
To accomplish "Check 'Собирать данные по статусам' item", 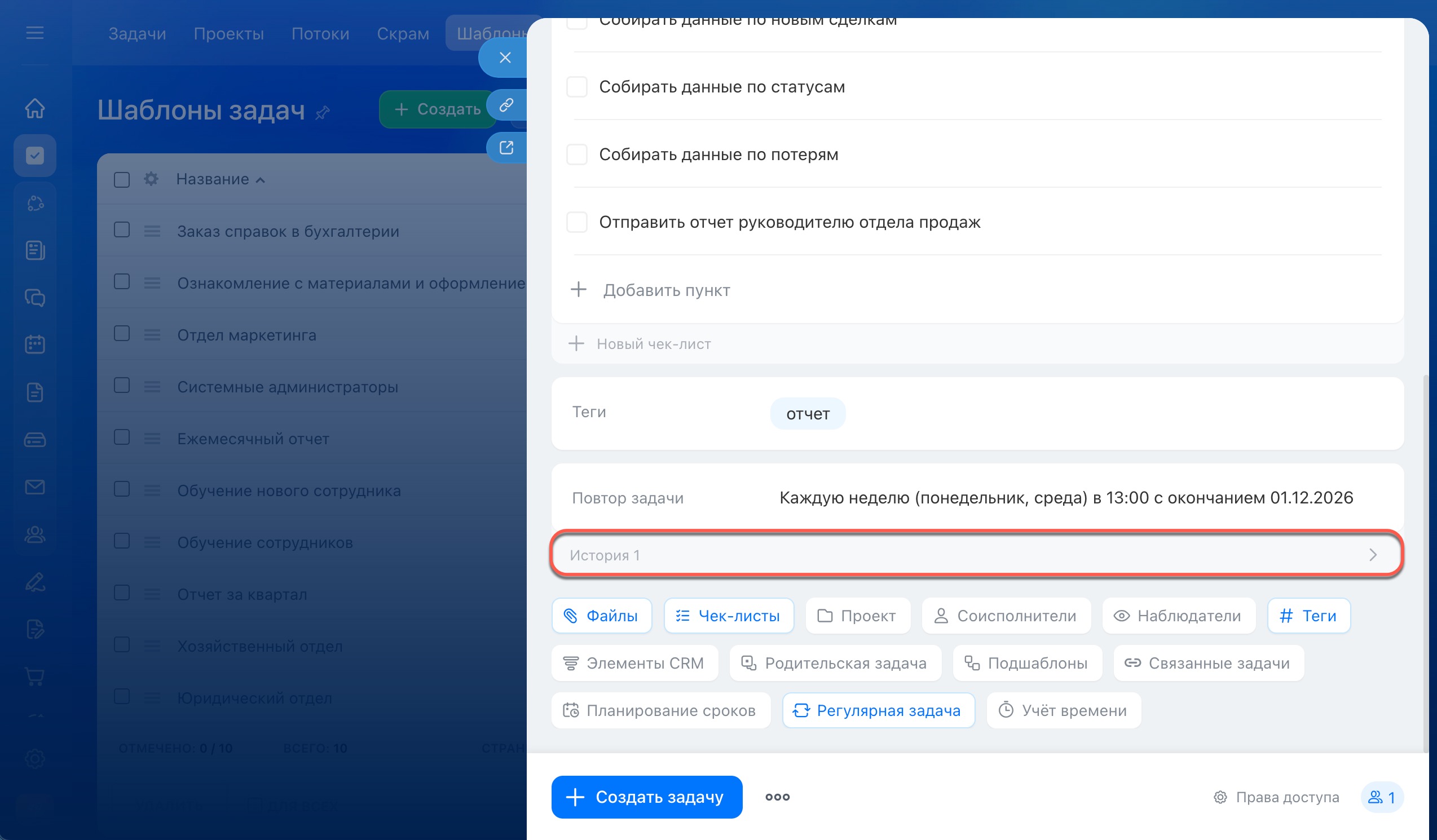I will coord(576,87).
